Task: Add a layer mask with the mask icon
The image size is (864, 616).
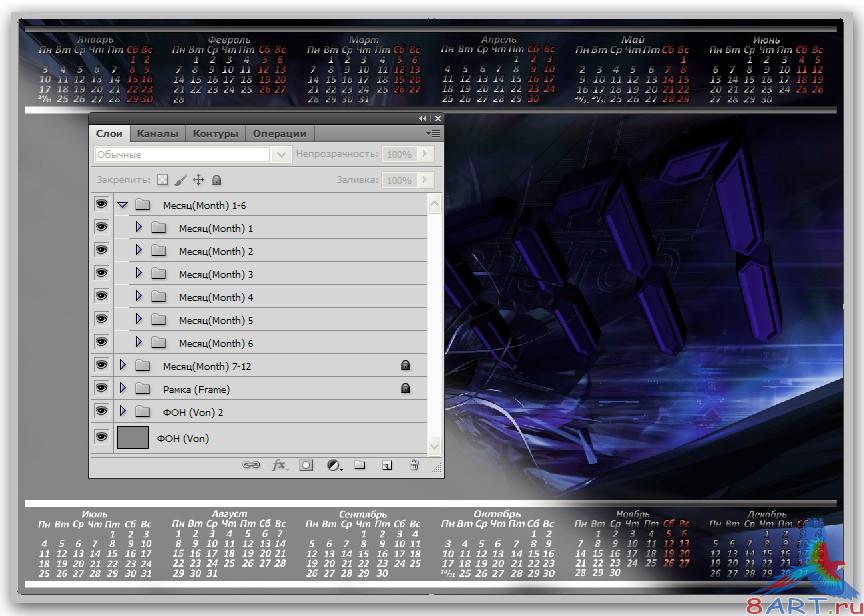Action: coord(307,465)
